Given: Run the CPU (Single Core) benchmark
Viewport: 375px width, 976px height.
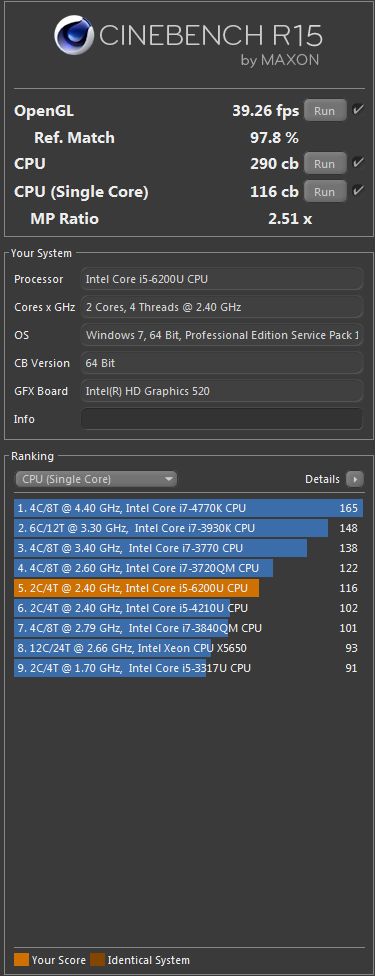Looking at the screenshot, I should tap(325, 192).
